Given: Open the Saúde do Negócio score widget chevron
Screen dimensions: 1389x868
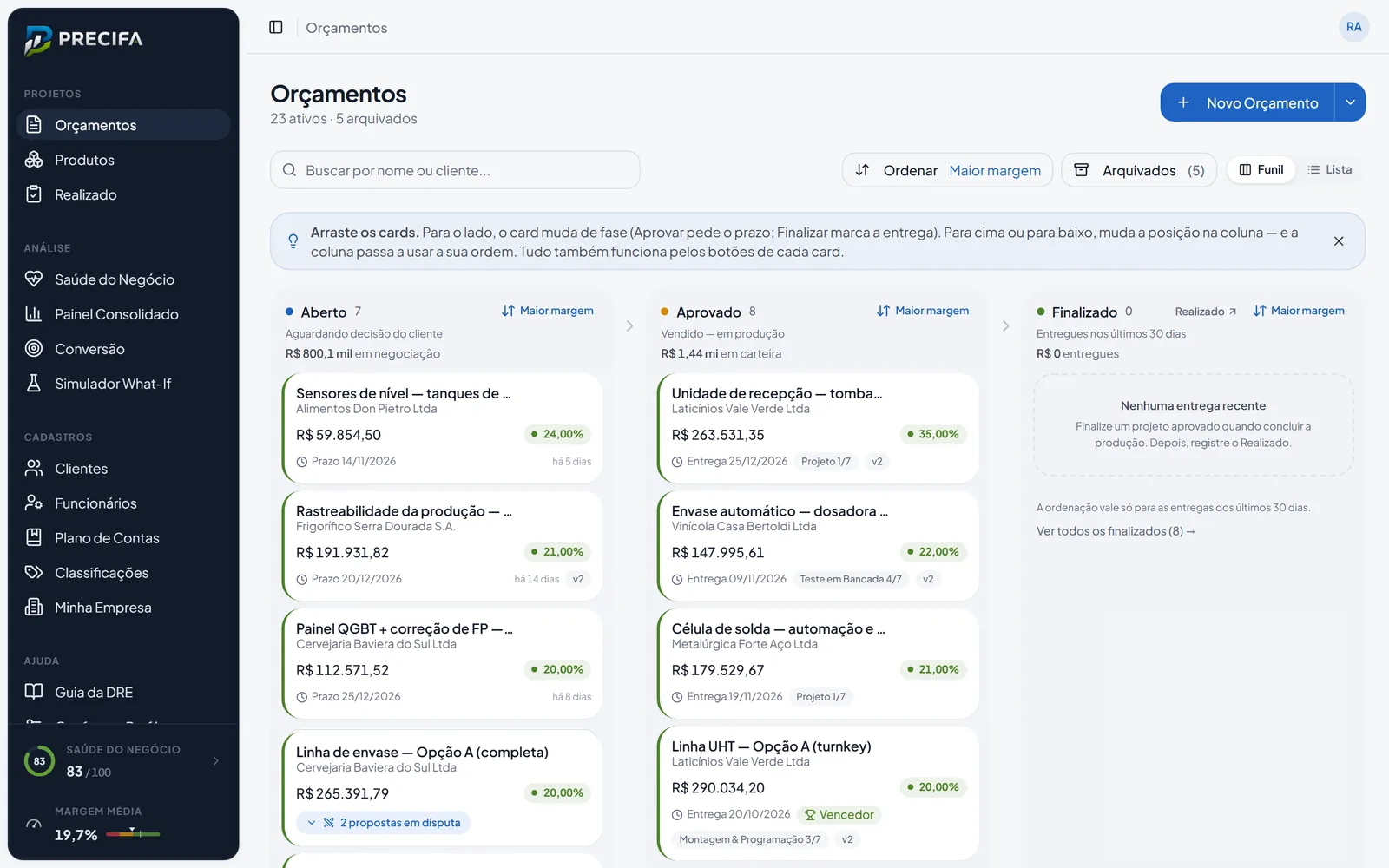Looking at the screenshot, I should pos(216,761).
